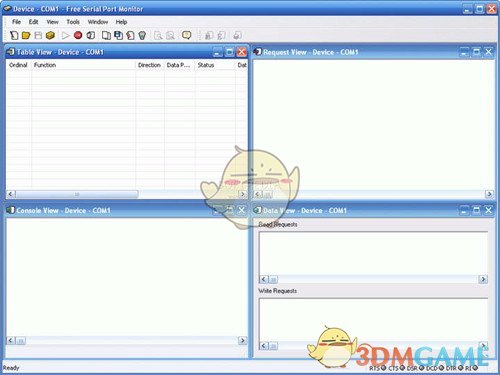
Task: Click the first greyed icon after toolbar separator
Action: [209, 35]
